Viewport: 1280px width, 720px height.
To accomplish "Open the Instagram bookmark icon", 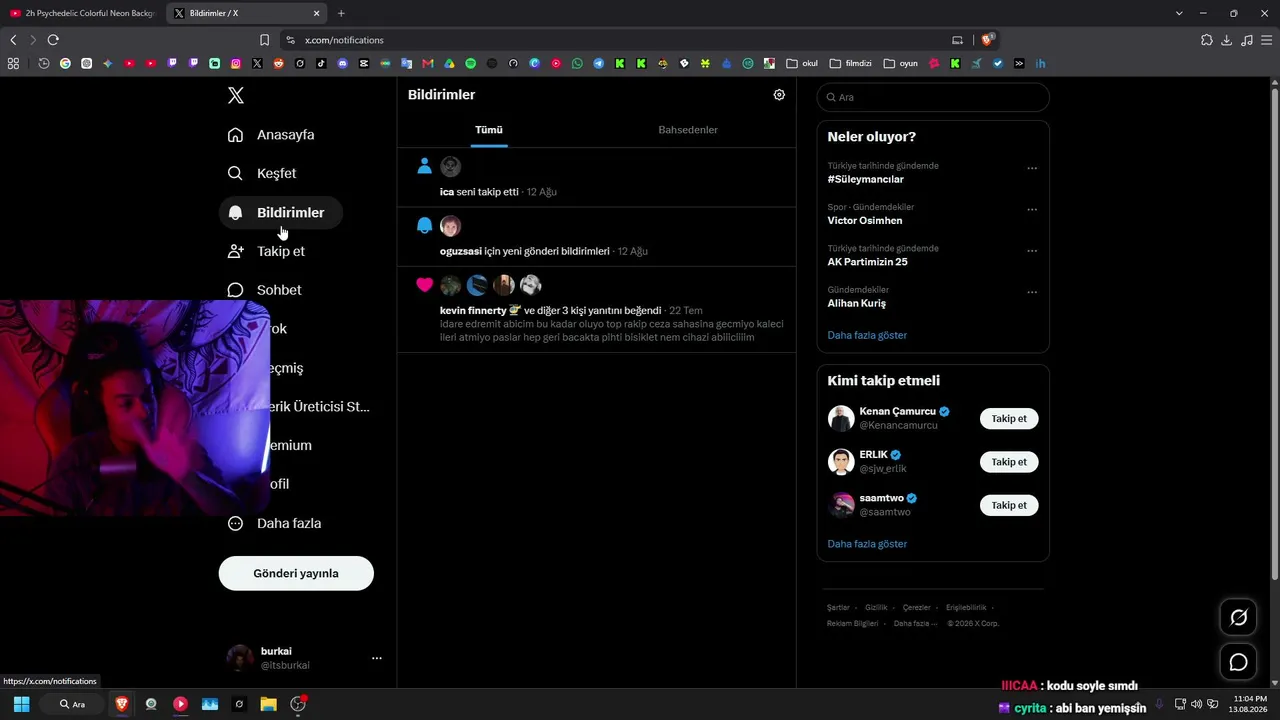I will [x=236, y=63].
